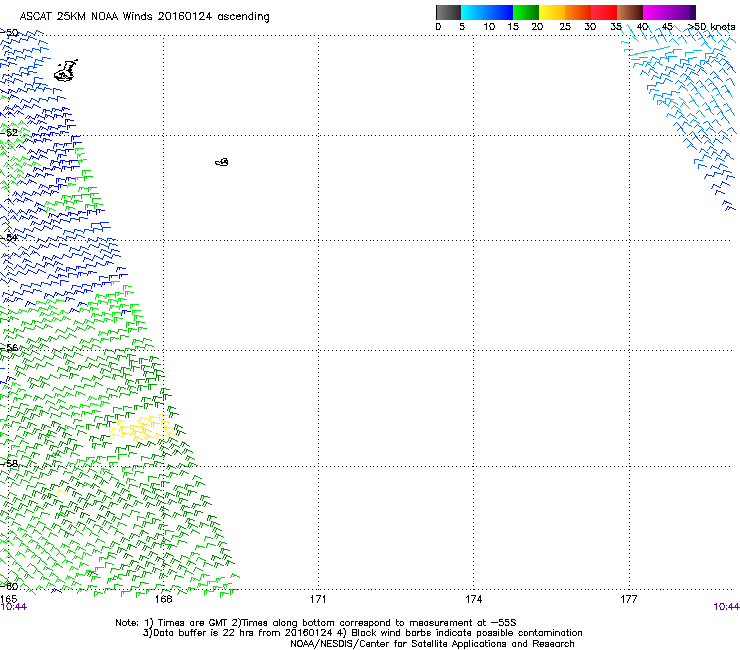Click the "10" label under the color bar
The image size is (740, 650).
tap(489, 26)
